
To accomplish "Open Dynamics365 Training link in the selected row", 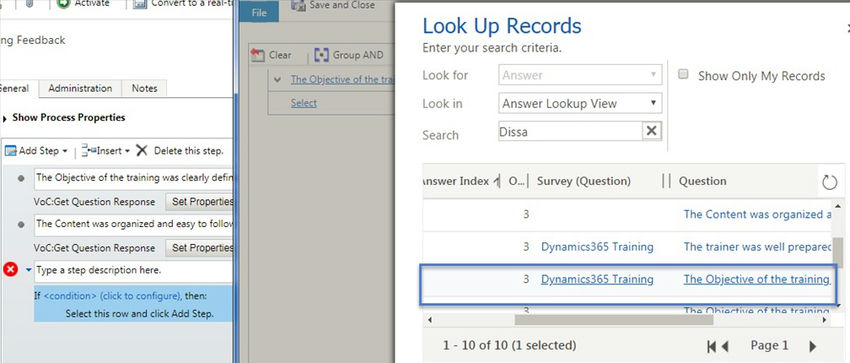I will 597,280.
